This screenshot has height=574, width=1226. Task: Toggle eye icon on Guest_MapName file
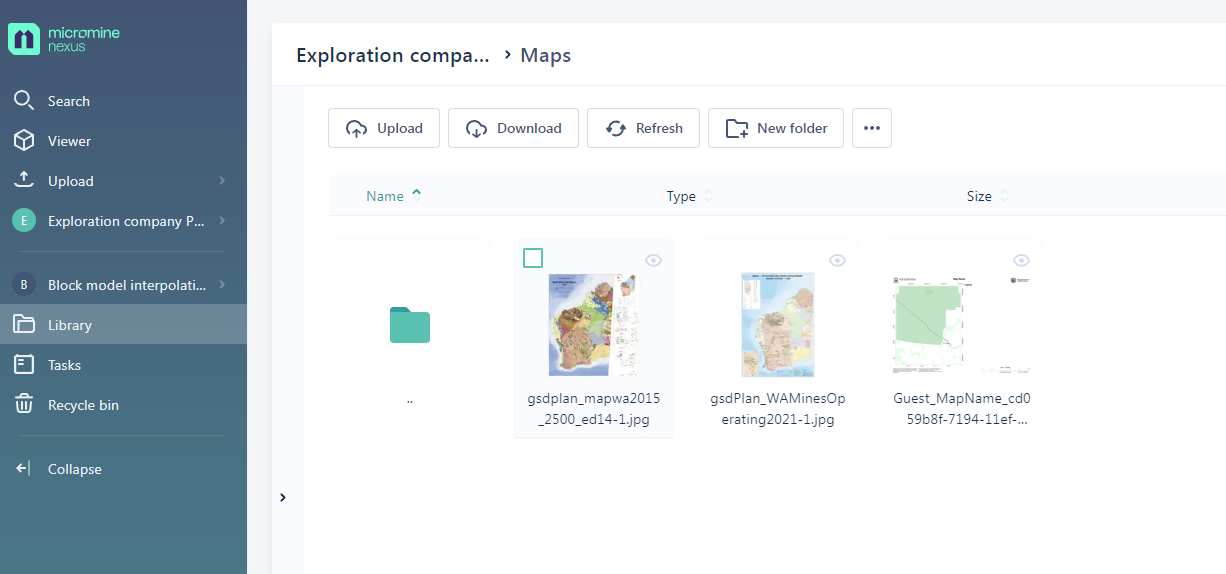point(1021,260)
